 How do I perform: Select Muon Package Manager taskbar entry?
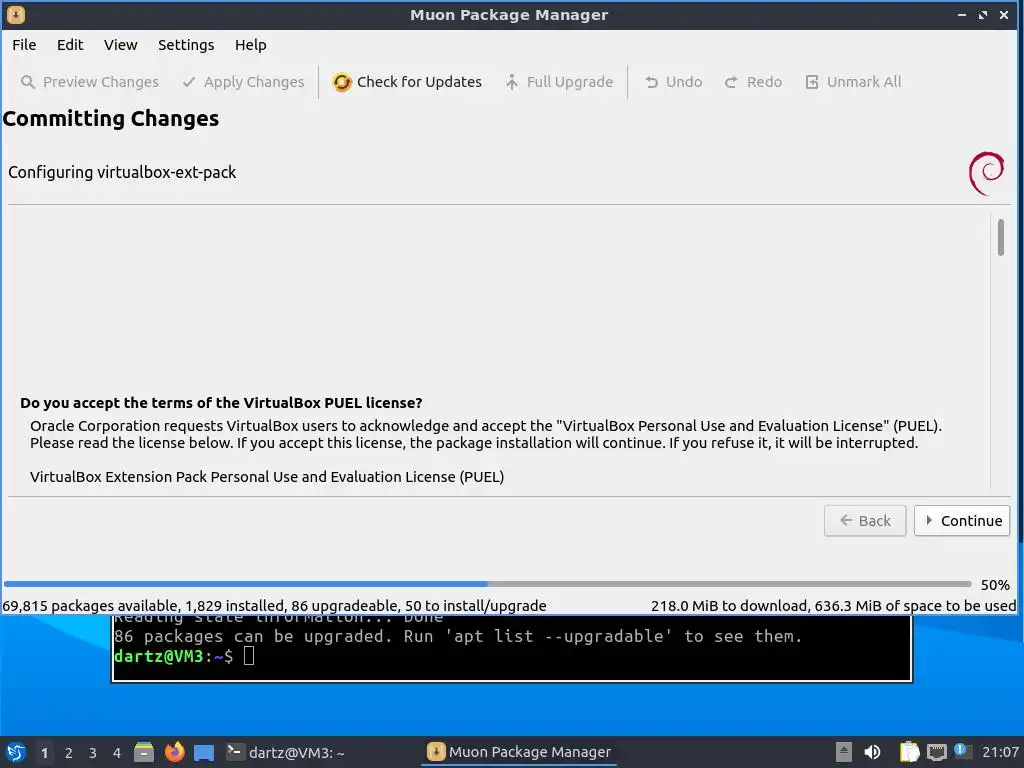(519, 752)
